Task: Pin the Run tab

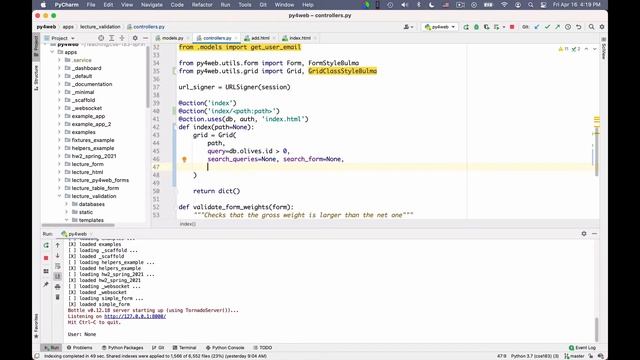Action: point(46,284)
